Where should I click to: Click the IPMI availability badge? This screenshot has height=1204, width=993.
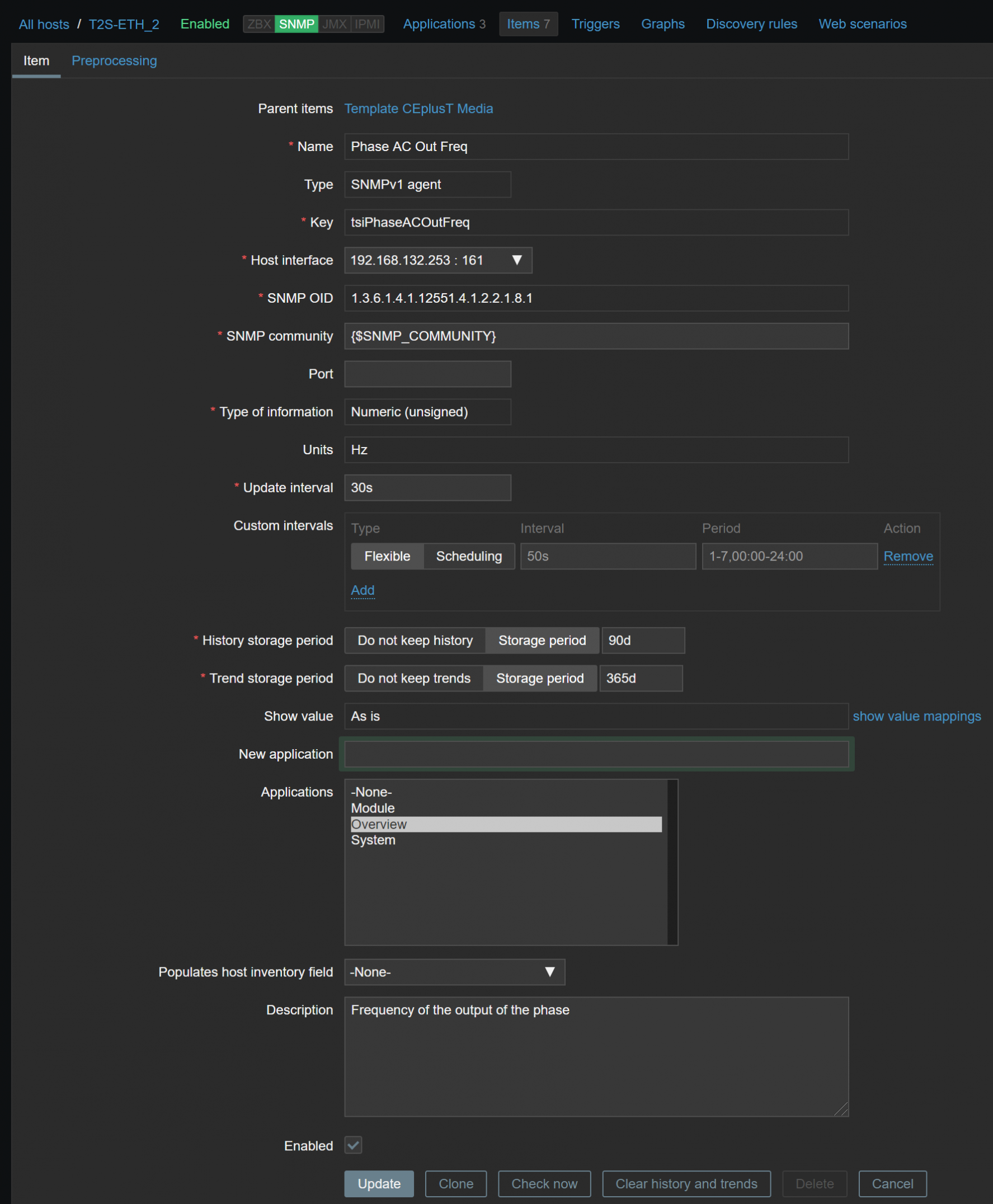[366, 24]
